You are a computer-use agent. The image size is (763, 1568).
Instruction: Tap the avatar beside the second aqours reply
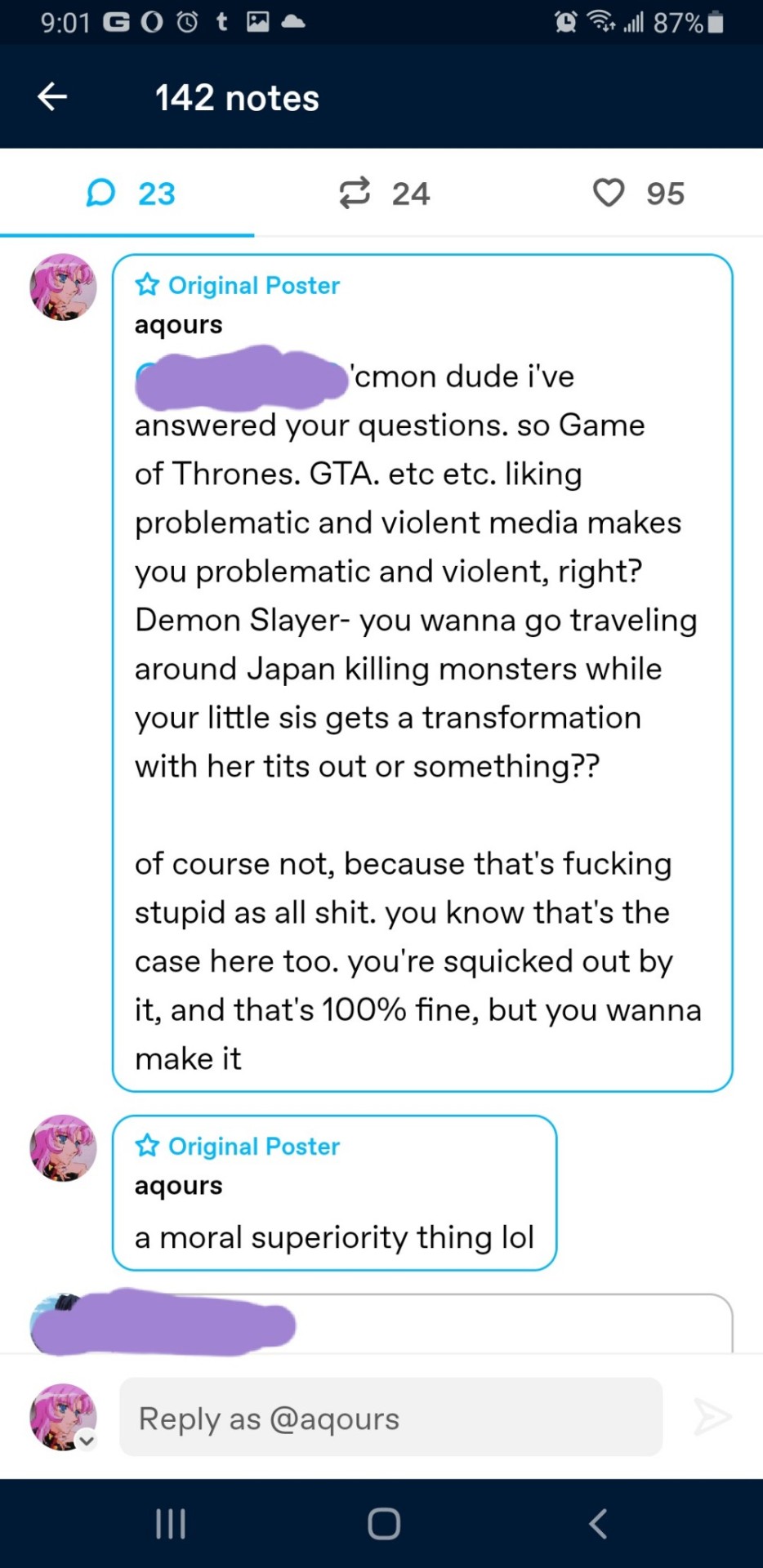(63, 1147)
